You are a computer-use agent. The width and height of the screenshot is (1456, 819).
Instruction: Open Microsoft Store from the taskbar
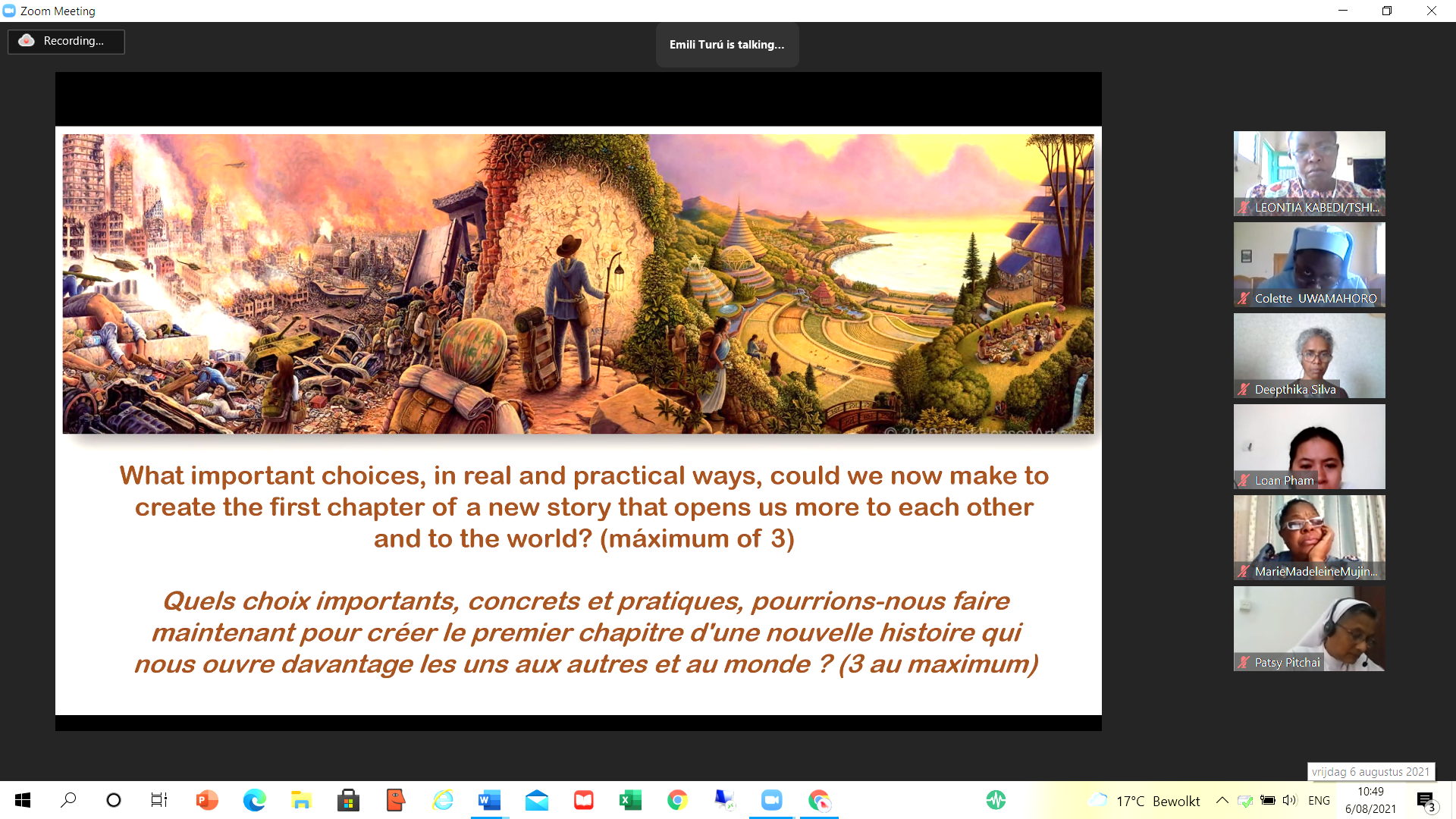(348, 800)
